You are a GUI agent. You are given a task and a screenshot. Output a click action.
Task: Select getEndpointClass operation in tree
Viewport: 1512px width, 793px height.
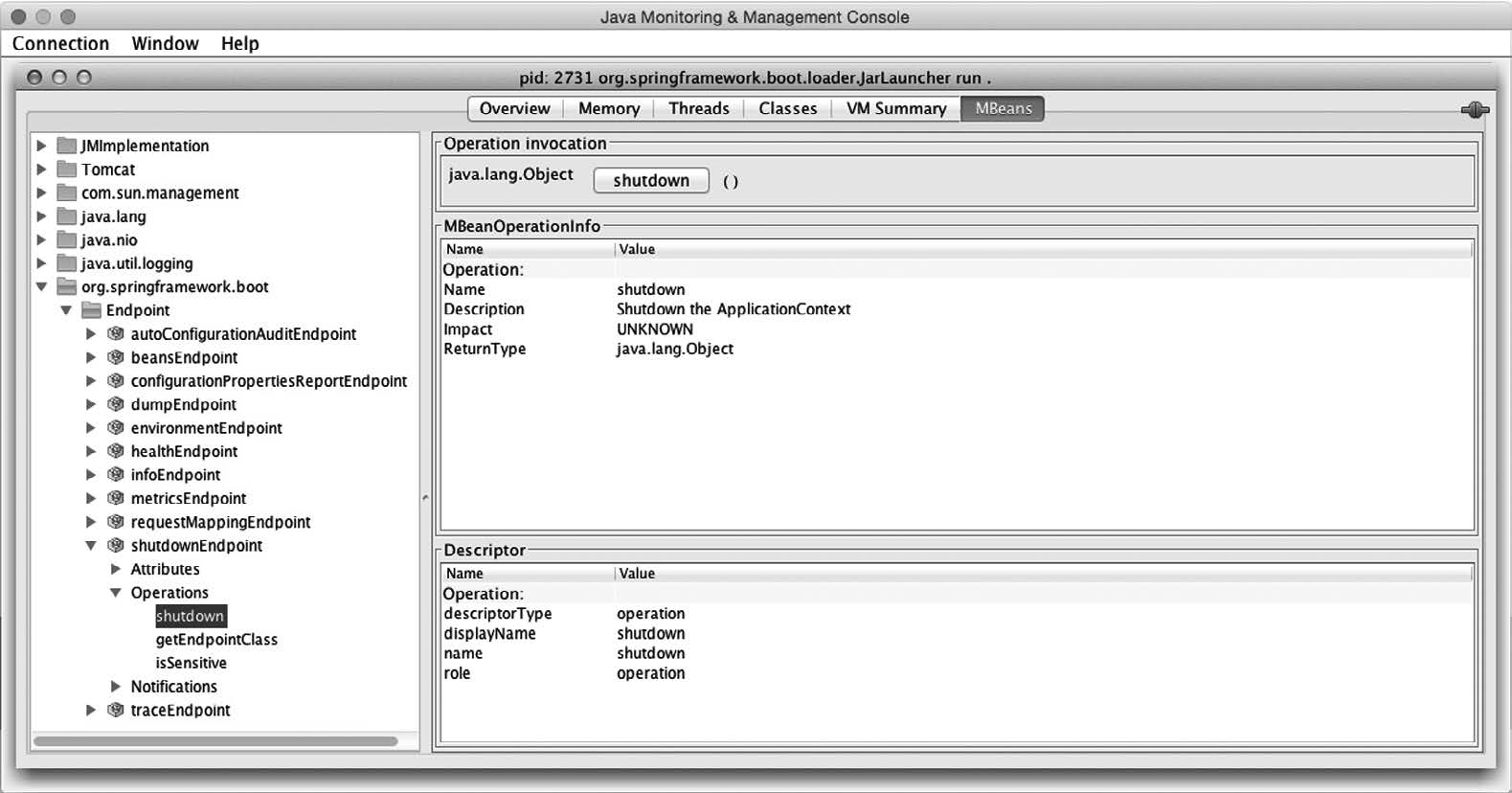(216, 640)
